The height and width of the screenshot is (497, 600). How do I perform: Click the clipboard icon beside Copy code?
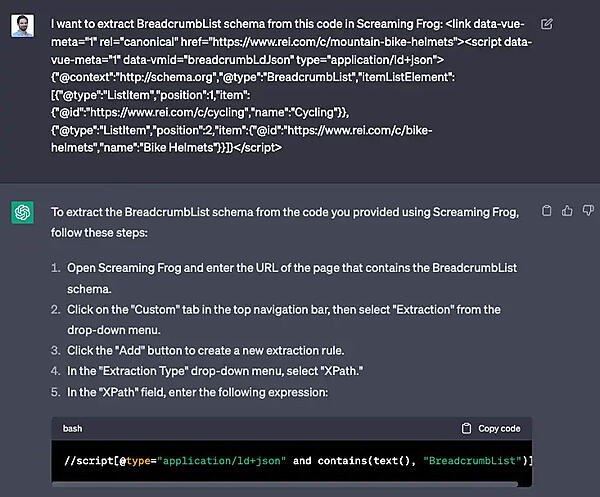click(467, 428)
